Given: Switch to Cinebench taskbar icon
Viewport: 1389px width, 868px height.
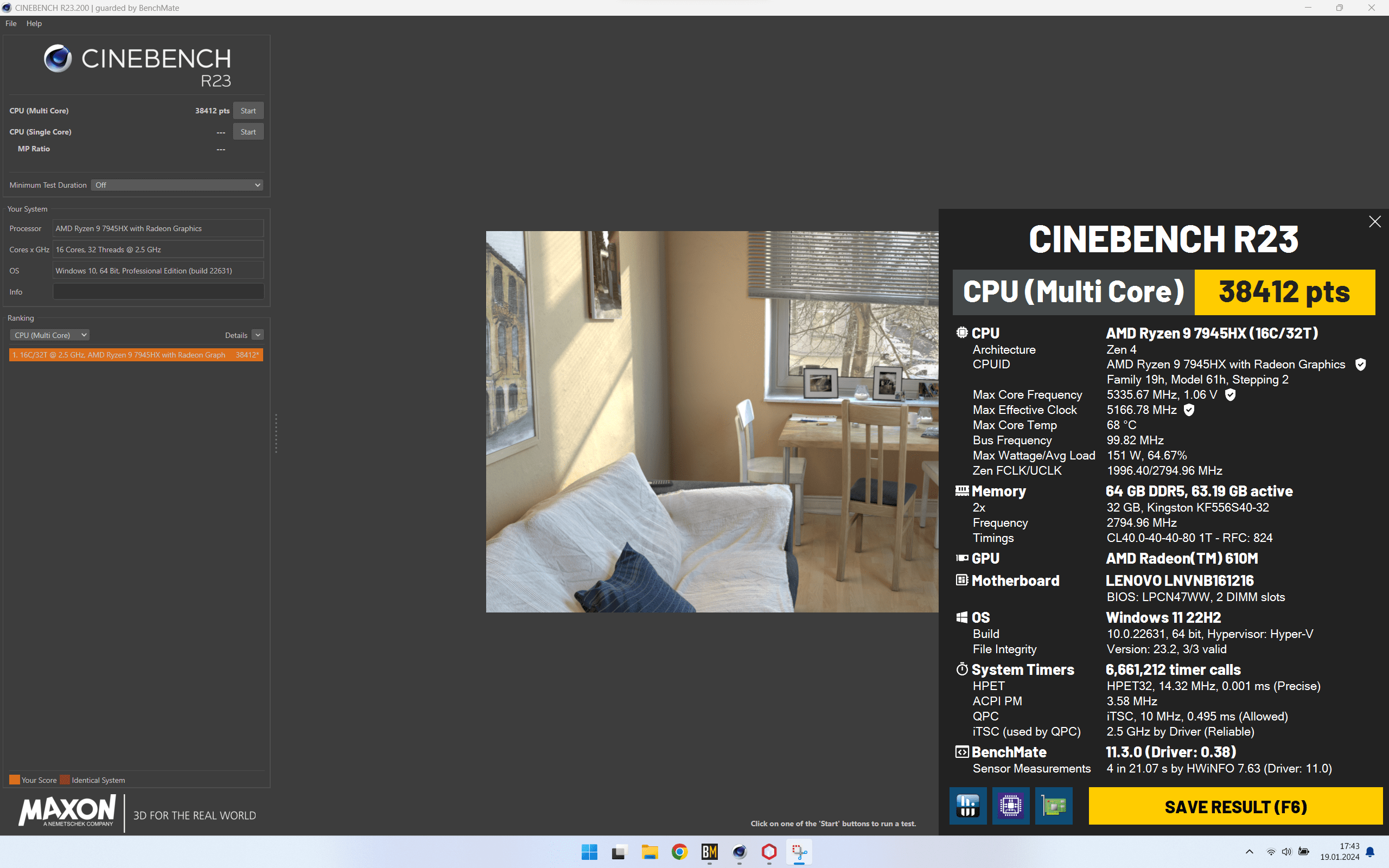Looking at the screenshot, I should coord(740,852).
